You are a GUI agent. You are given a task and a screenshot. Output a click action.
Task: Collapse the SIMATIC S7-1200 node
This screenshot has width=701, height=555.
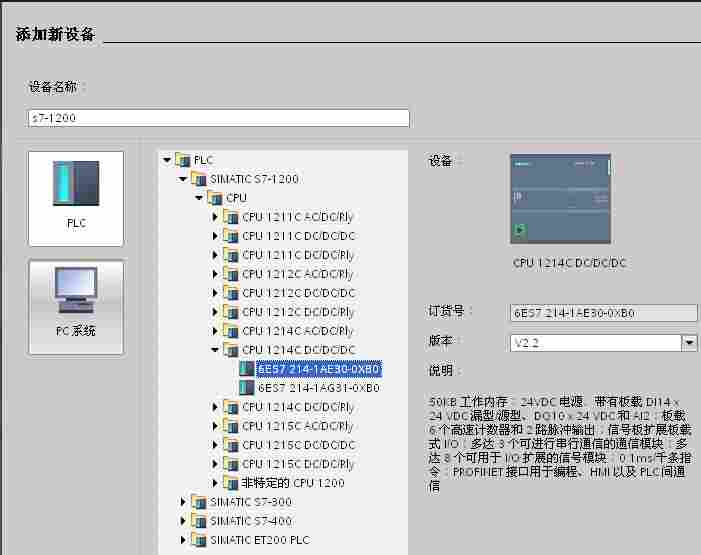click(183, 179)
